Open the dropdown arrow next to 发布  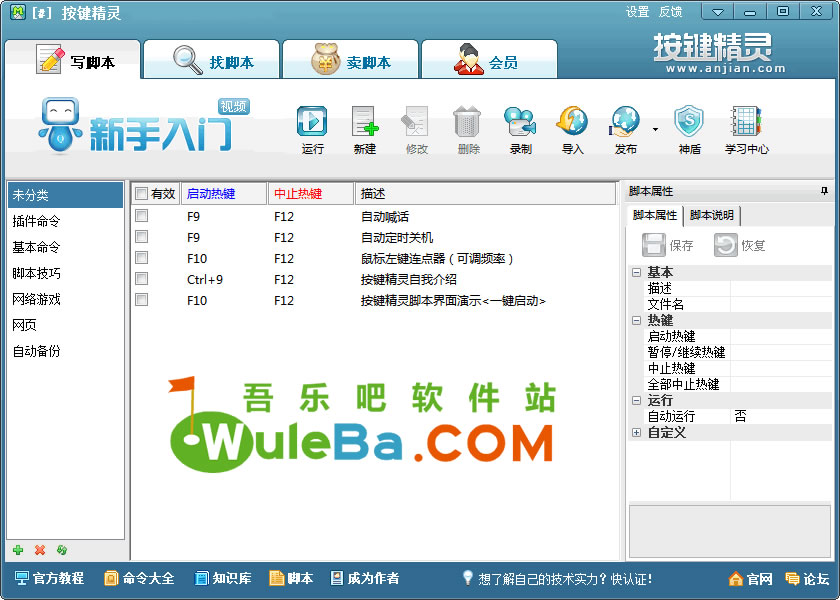point(655,130)
